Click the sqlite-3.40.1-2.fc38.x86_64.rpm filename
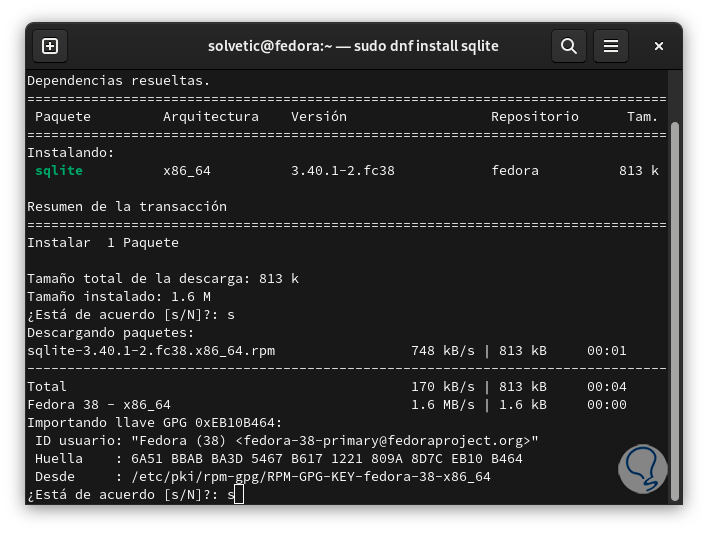708x533 pixels. tap(151, 351)
